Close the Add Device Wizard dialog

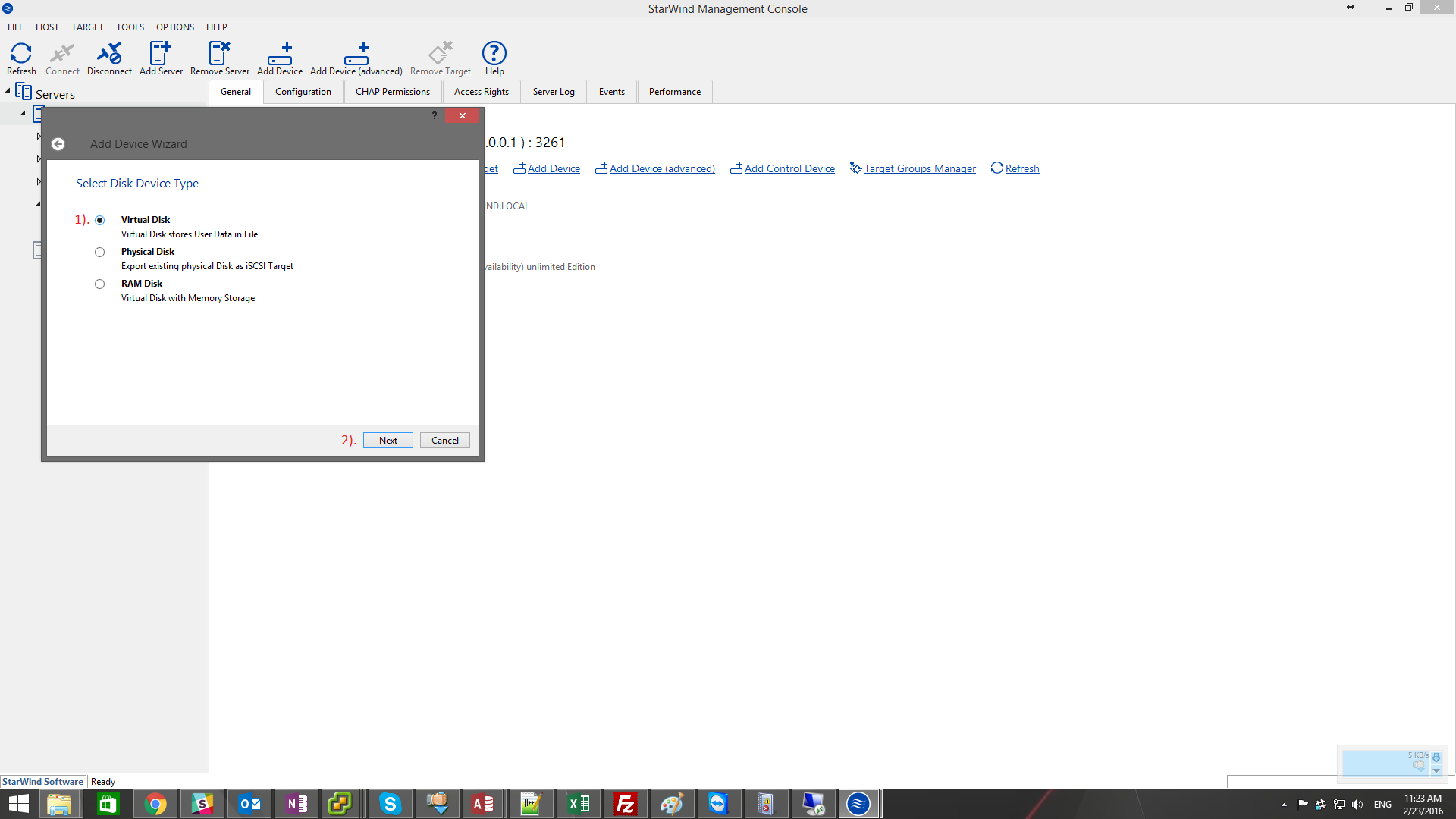coord(463,115)
